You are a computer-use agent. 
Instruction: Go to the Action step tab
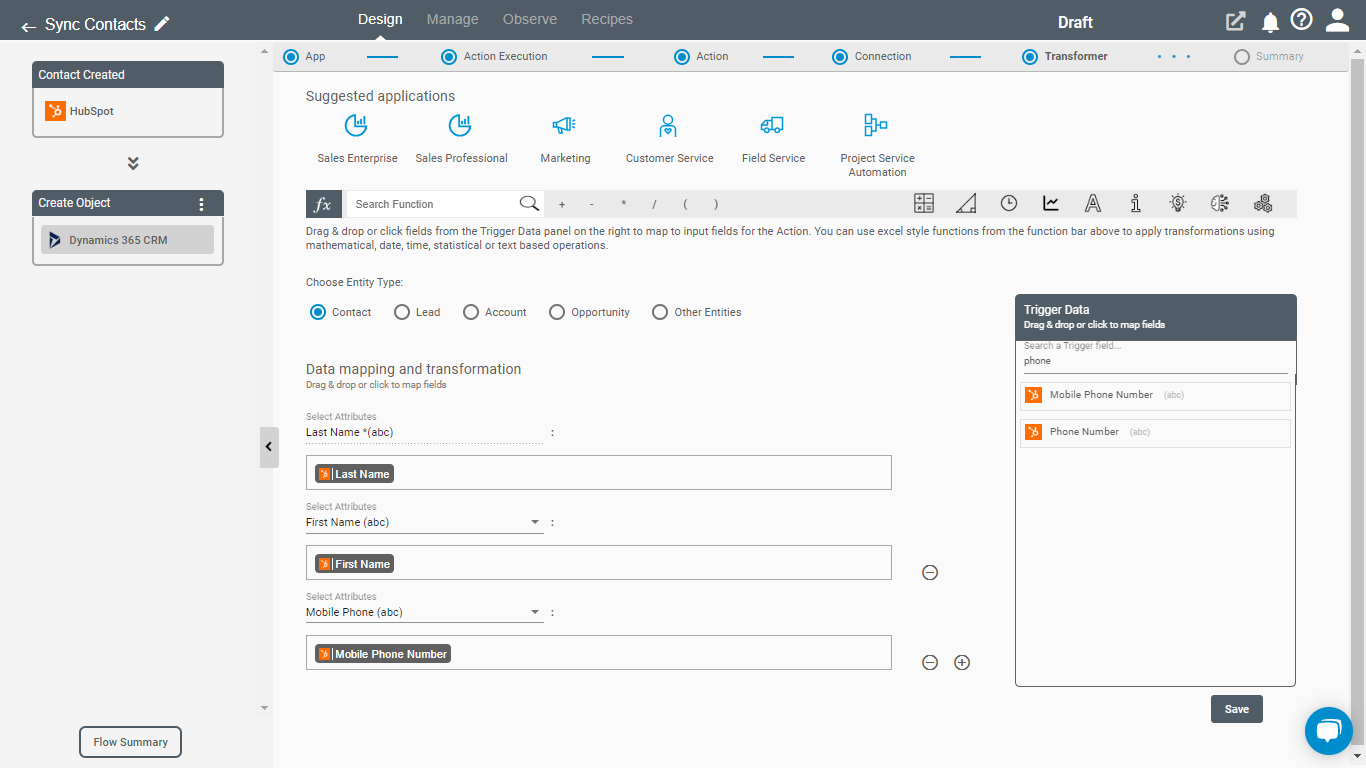(x=701, y=57)
